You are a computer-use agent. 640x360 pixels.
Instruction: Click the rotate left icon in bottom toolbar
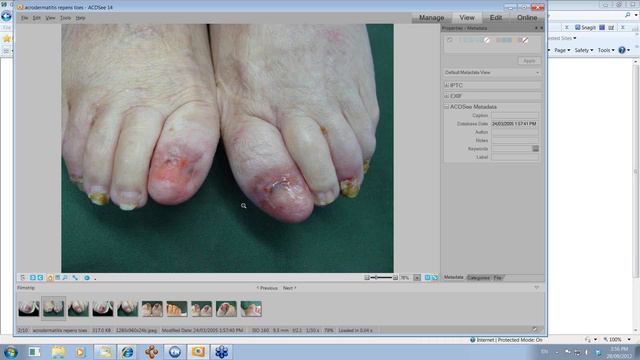click(x=33, y=278)
